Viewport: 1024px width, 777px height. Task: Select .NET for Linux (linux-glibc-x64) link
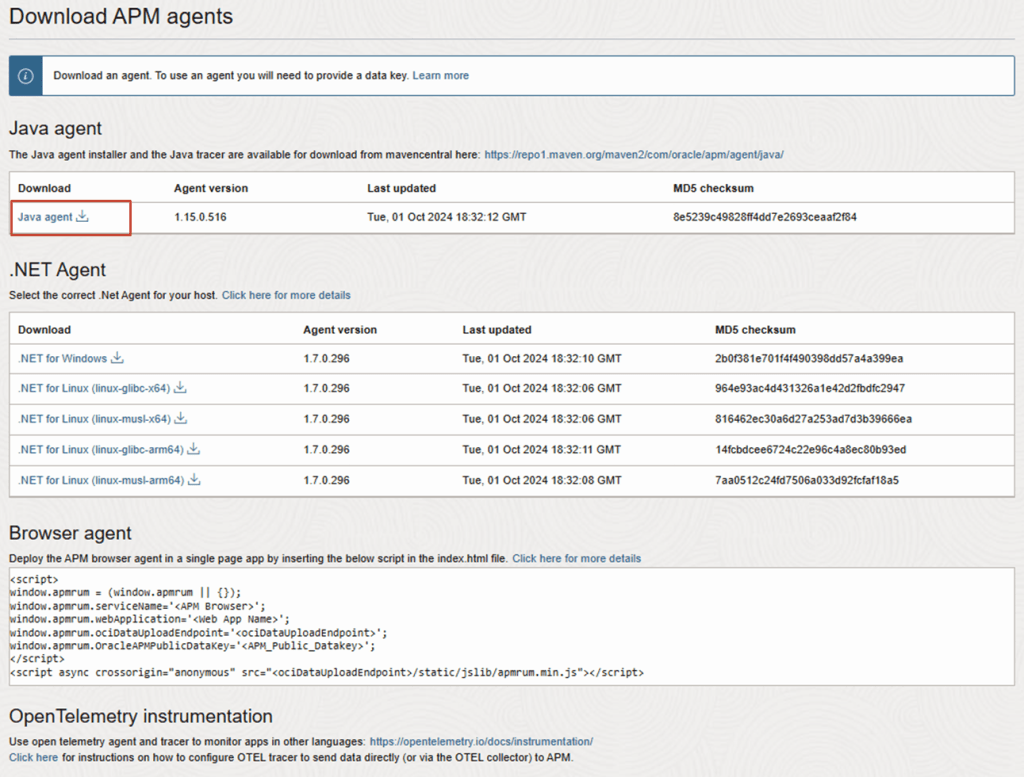(94, 388)
